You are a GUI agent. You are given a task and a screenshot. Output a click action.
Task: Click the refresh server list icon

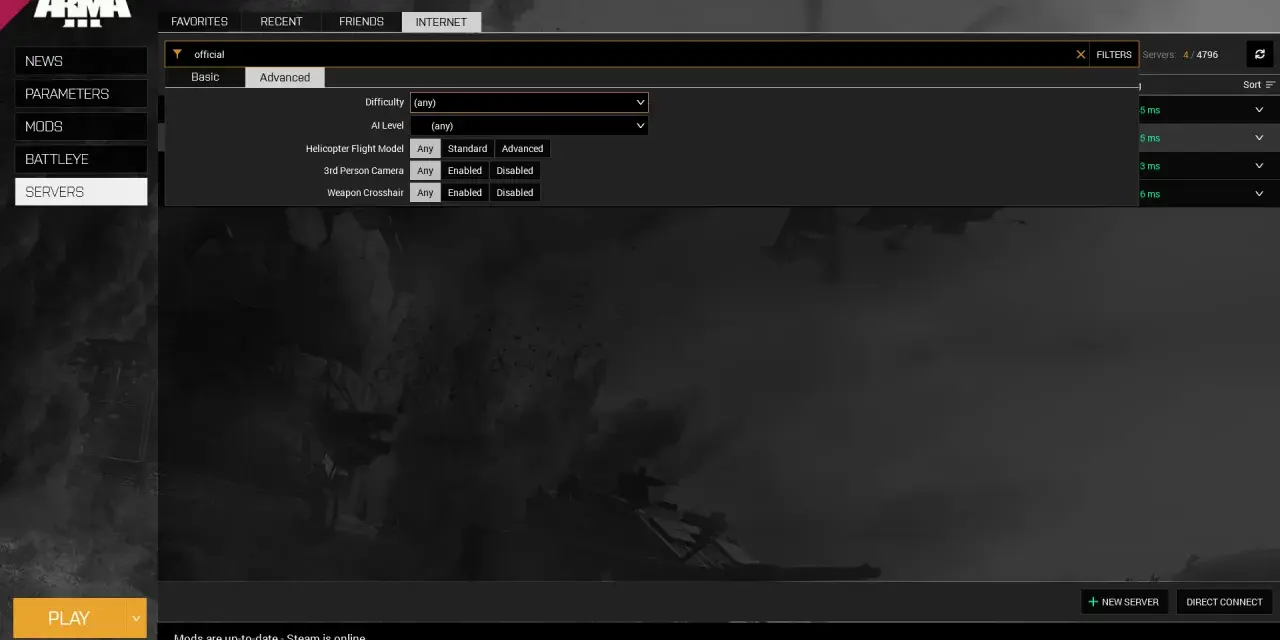click(1259, 54)
